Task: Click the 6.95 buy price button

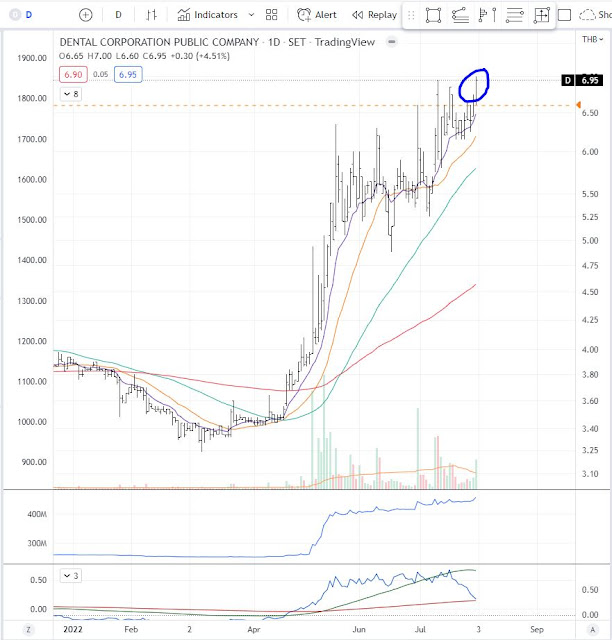Action: click(128, 75)
